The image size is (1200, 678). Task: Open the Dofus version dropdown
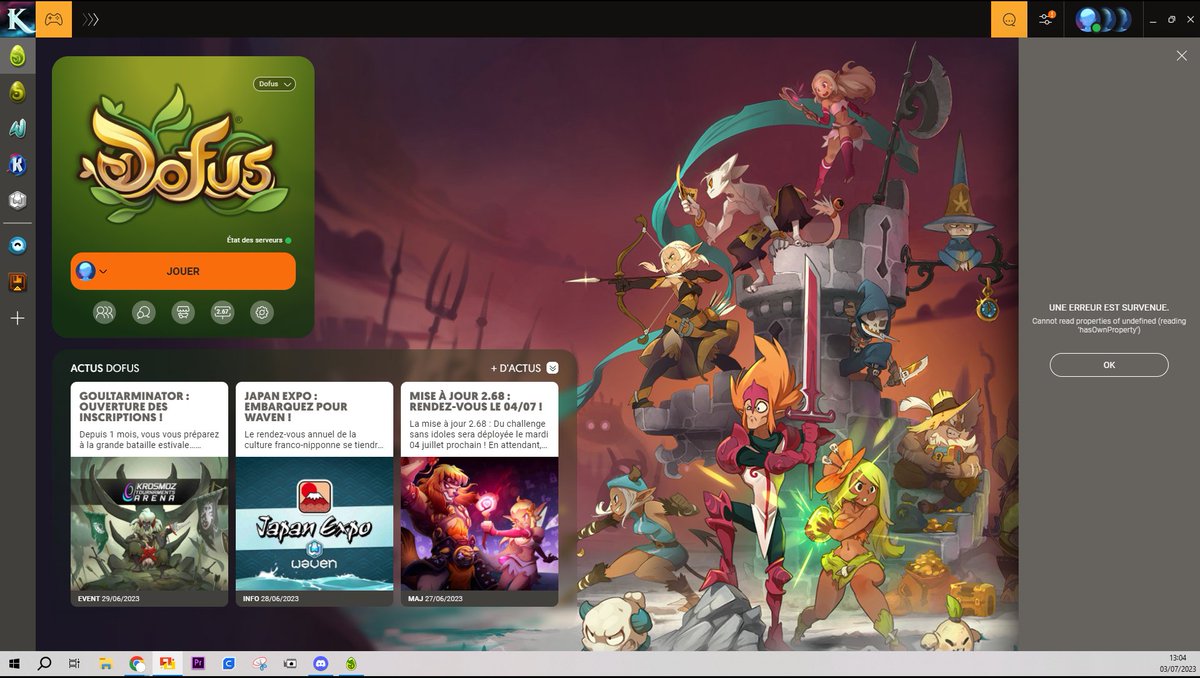point(275,84)
